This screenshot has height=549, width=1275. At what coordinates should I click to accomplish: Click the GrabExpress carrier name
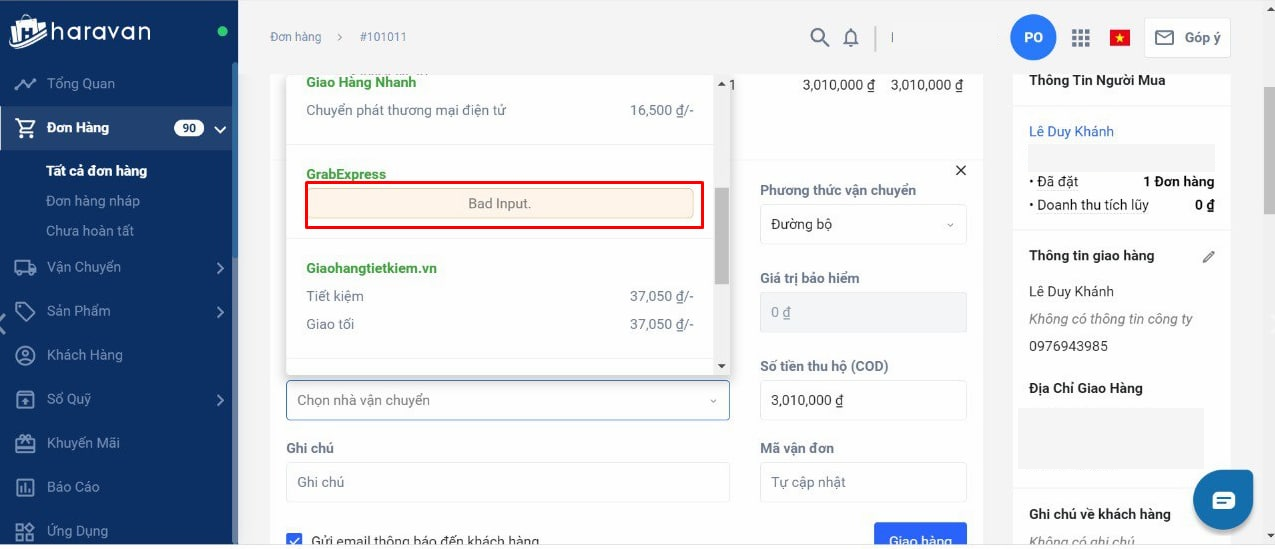click(346, 174)
